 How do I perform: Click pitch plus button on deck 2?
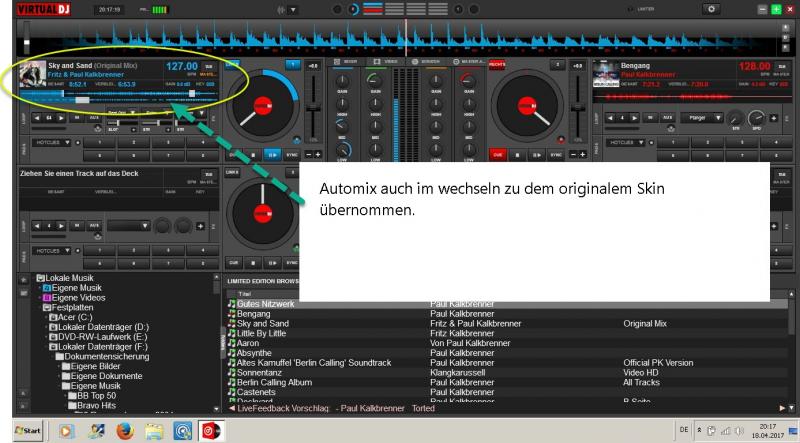point(583,155)
